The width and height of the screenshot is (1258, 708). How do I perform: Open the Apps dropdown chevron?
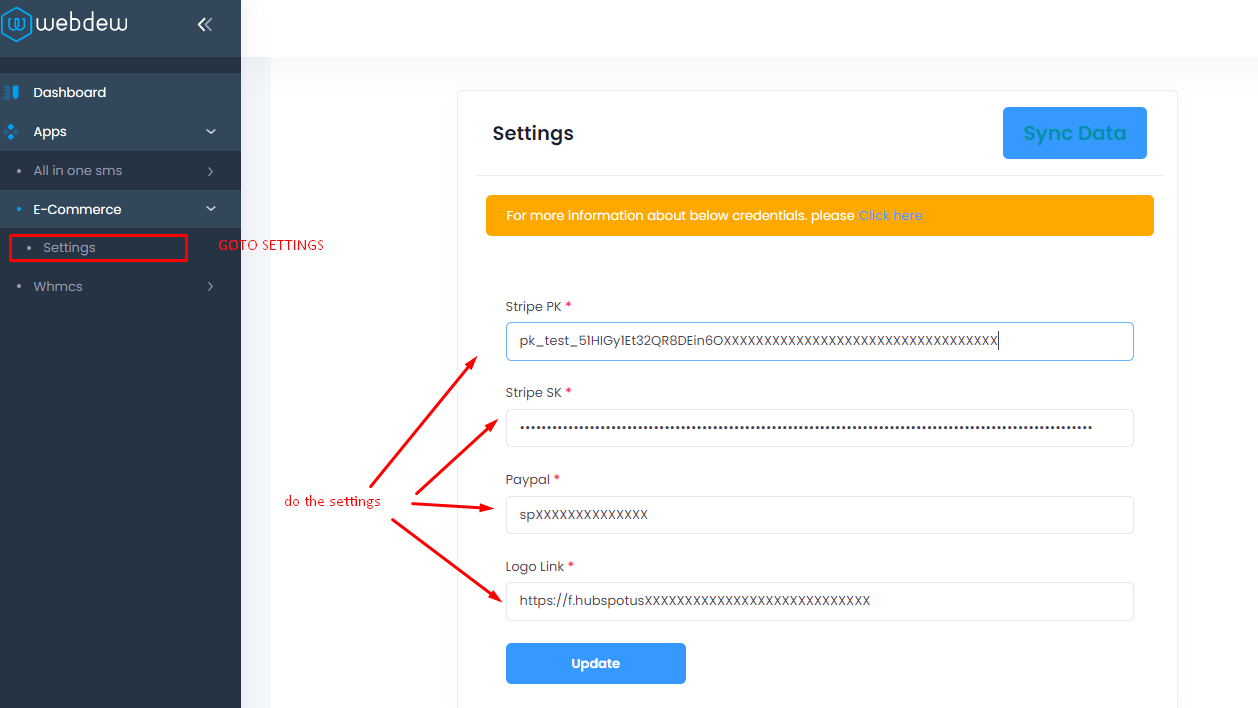pyautogui.click(x=210, y=131)
